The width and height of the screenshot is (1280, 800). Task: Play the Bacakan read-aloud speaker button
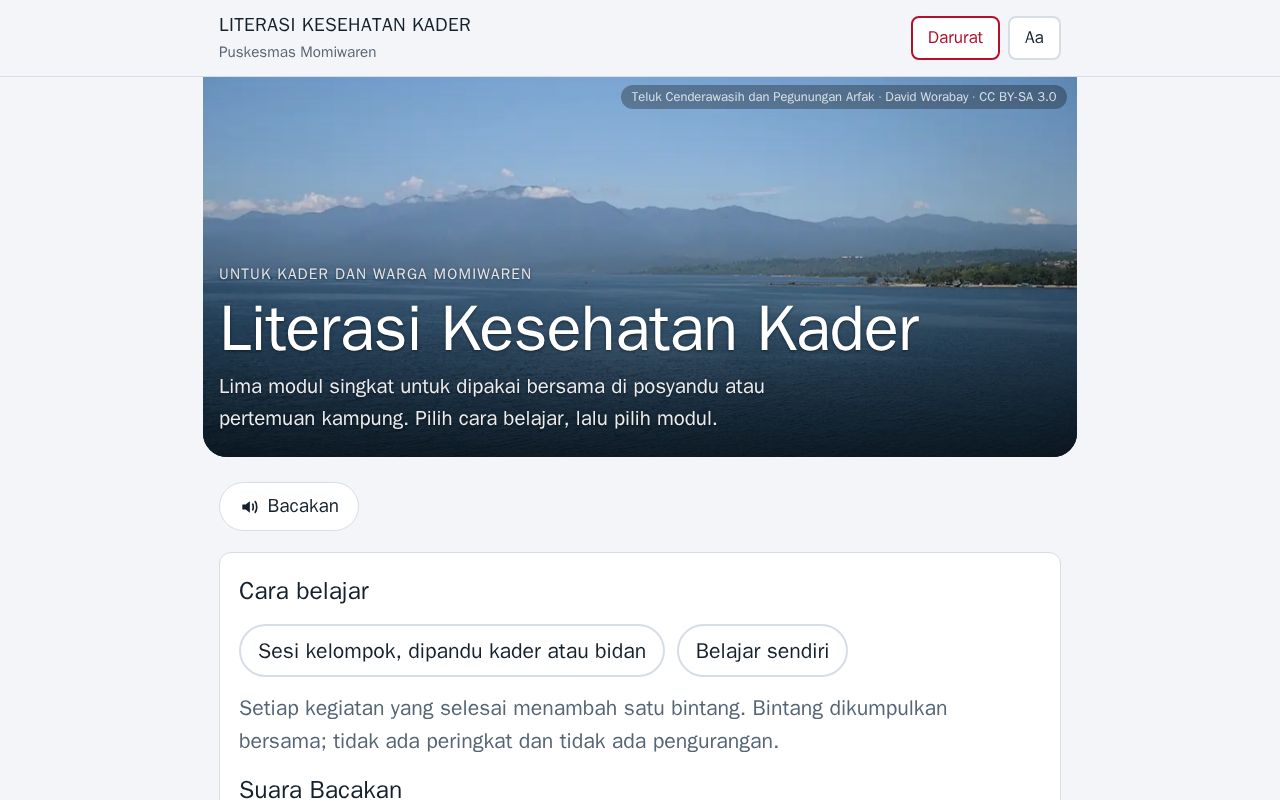pos(289,506)
